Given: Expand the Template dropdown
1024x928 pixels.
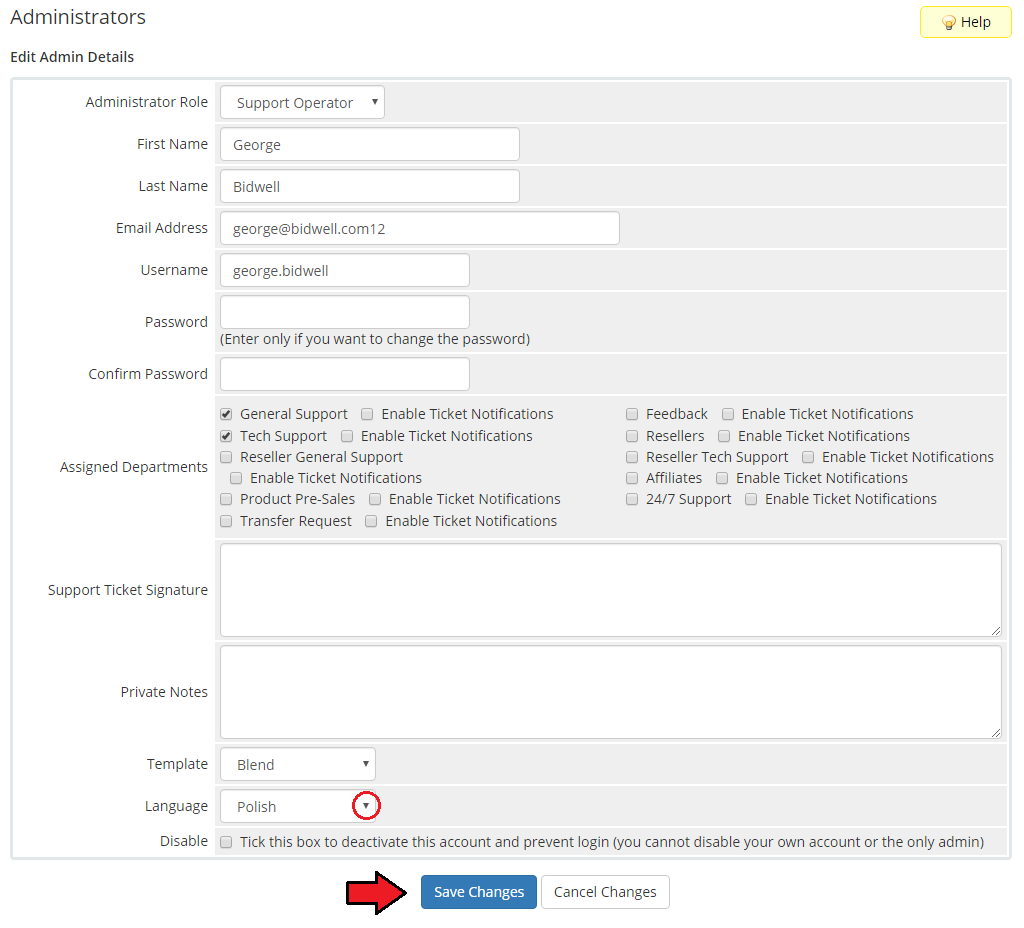Looking at the screenshot, I should click(298, 764).
